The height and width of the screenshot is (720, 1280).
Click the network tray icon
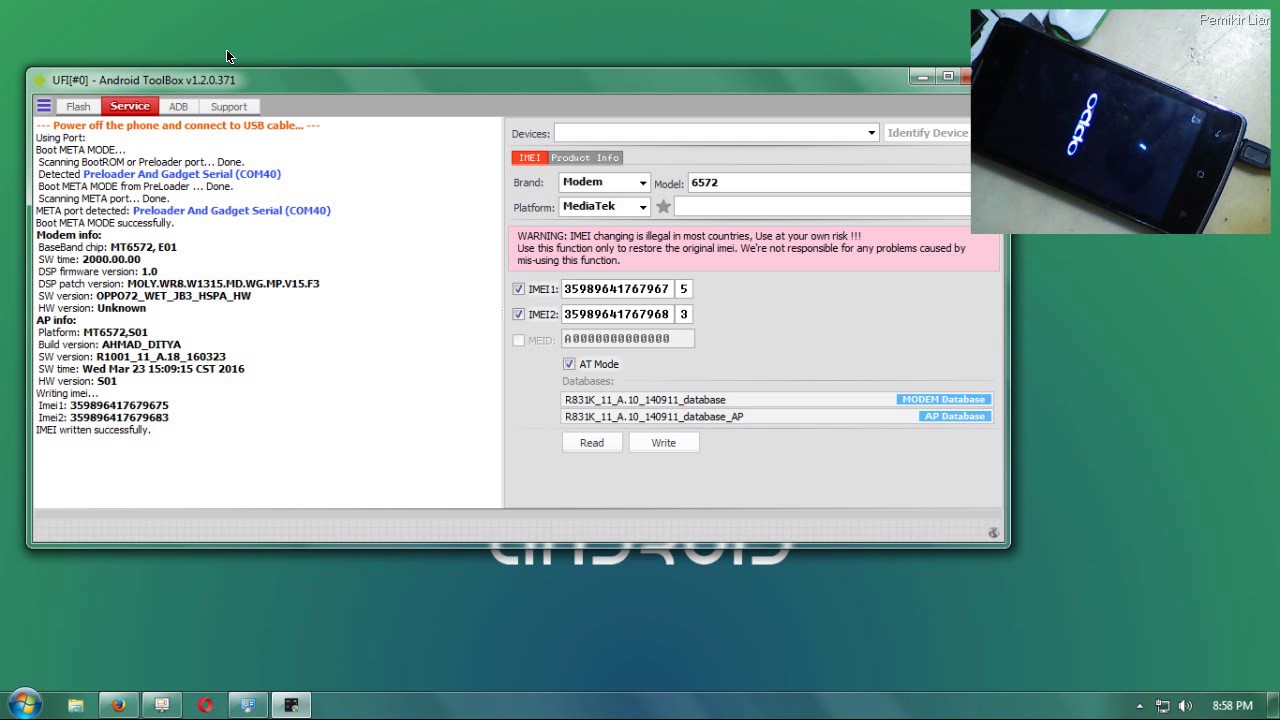click(x=1163, y=706)
